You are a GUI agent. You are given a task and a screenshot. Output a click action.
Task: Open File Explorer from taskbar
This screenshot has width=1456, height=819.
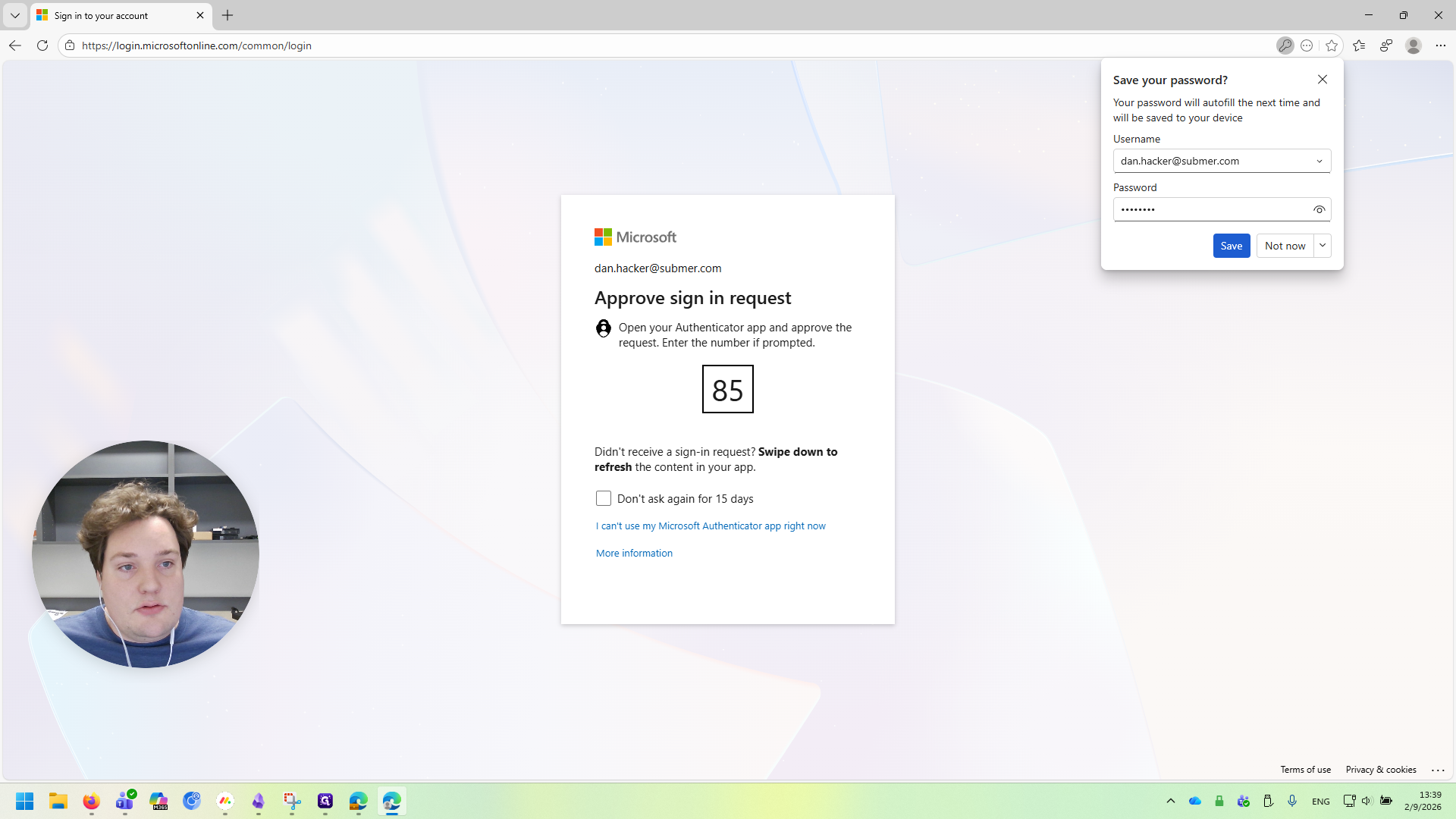click(x=58, y=801)
